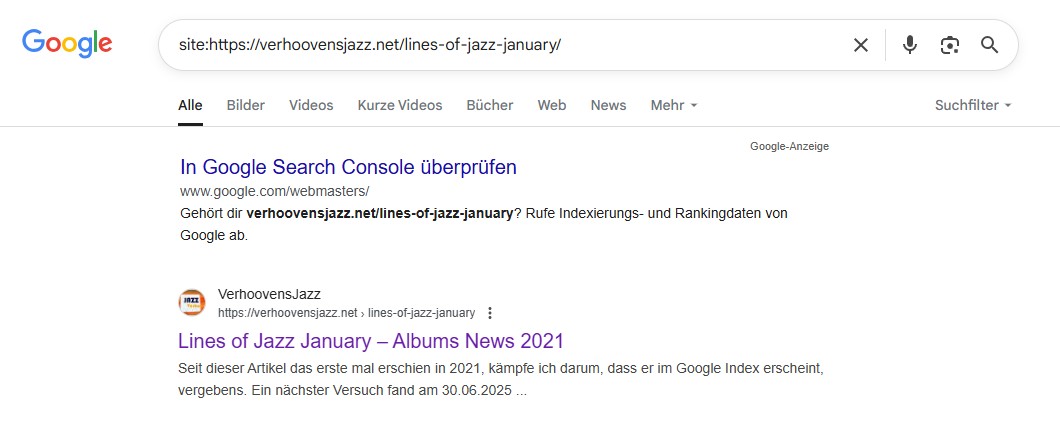Open 'Lines of Jazz January – Albums News 2021'
The height and width of the screenshot is (442, 1060).
[x=370, y=340]
